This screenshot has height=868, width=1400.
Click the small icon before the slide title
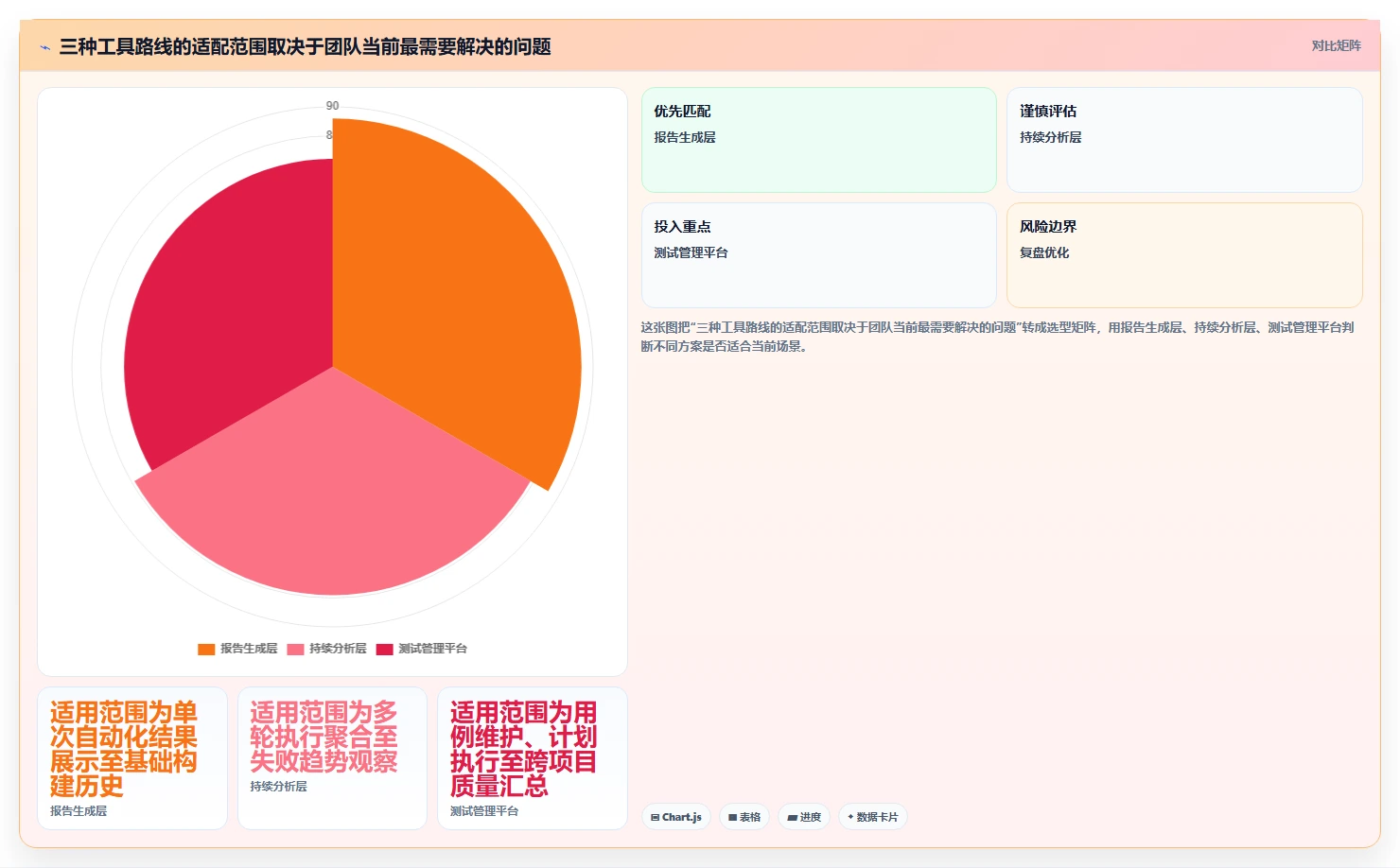[x=44, y=47]
